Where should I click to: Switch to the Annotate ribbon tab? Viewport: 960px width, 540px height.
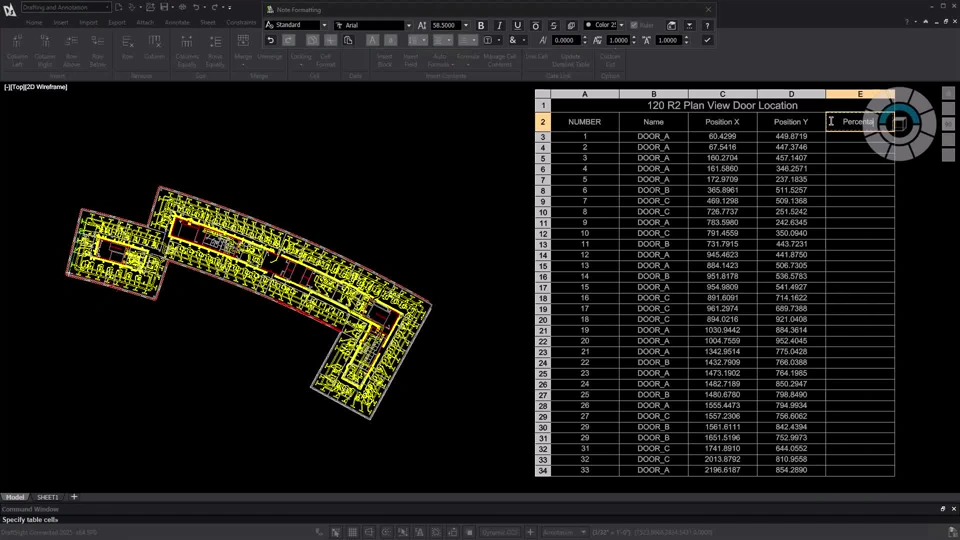coord(177,23)
